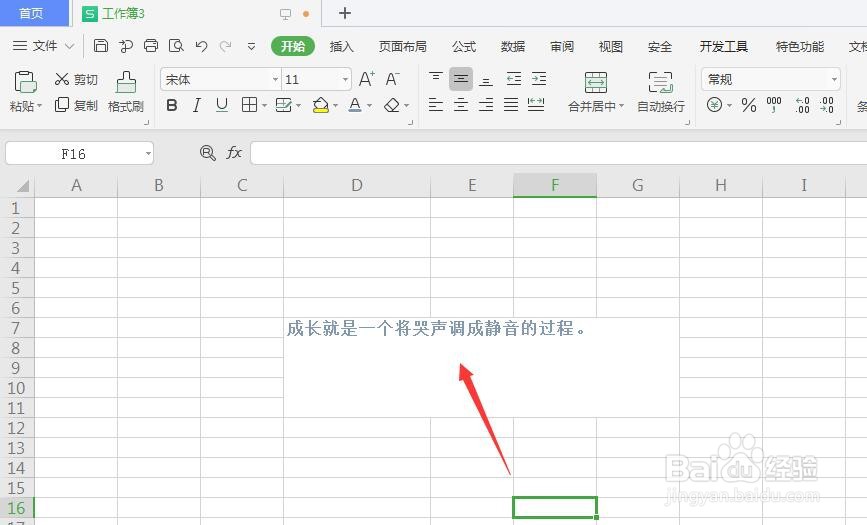
Task: Align text right
Action: click(x=486, y=105)
